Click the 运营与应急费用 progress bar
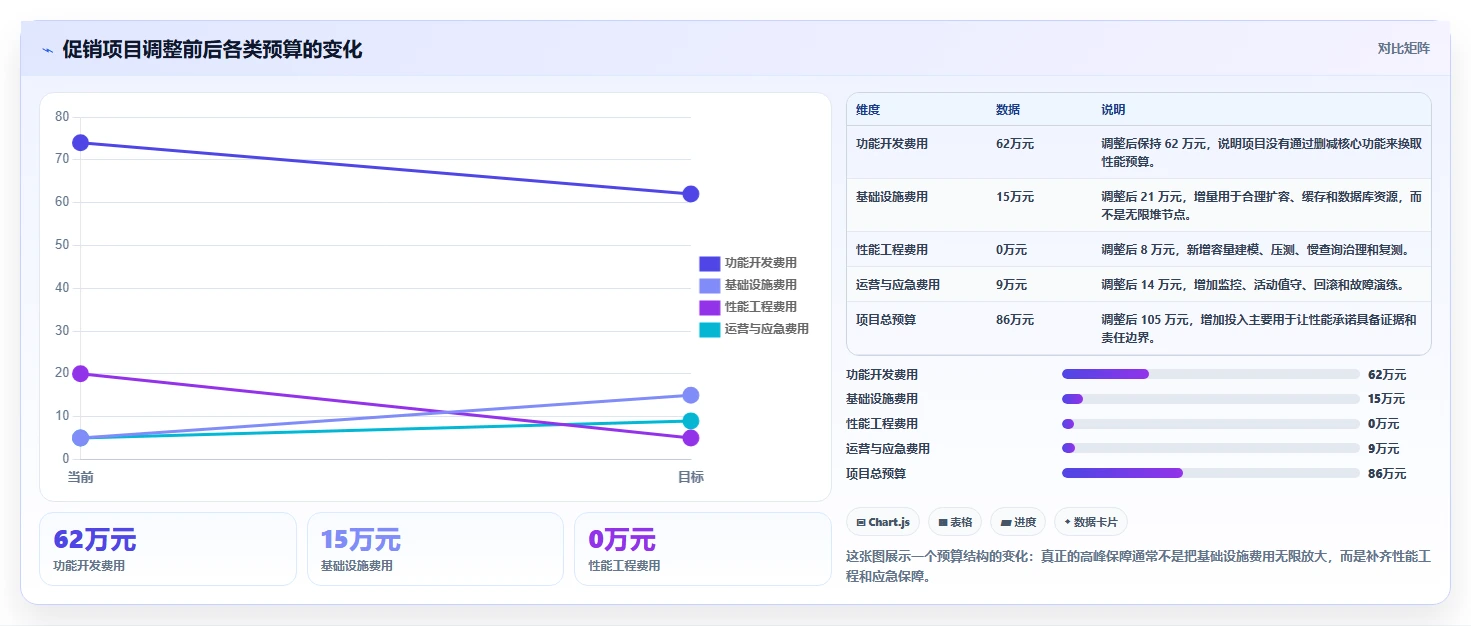The image size is (1471, 626). [1211, 448]
